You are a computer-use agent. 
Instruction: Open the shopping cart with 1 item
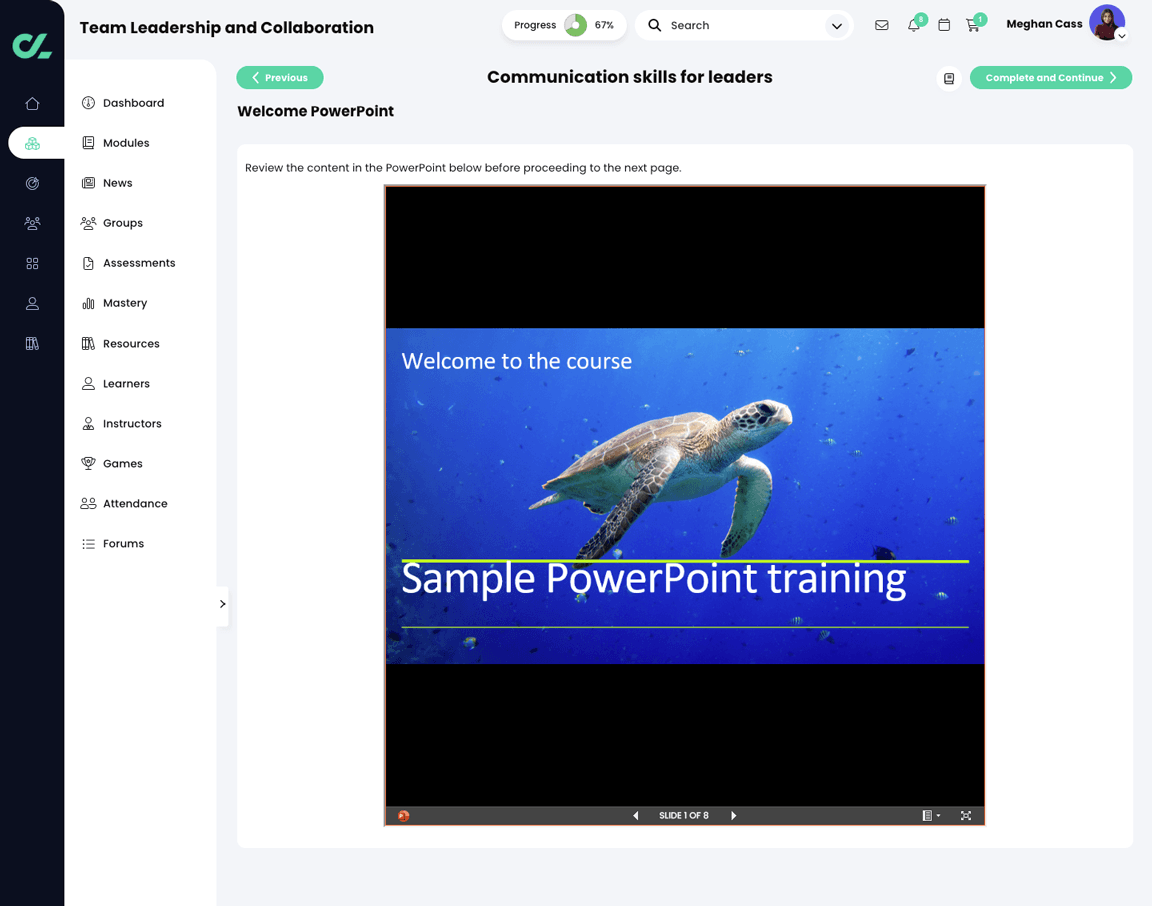973,24
